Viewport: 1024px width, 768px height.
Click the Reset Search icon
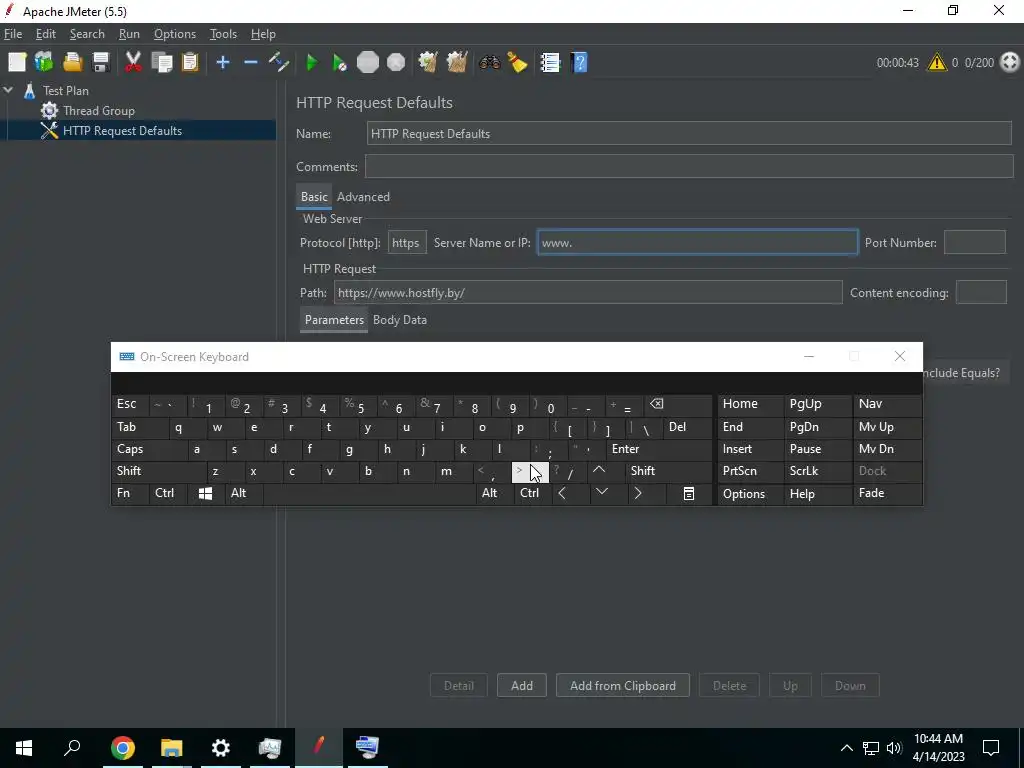click(517, 62)
